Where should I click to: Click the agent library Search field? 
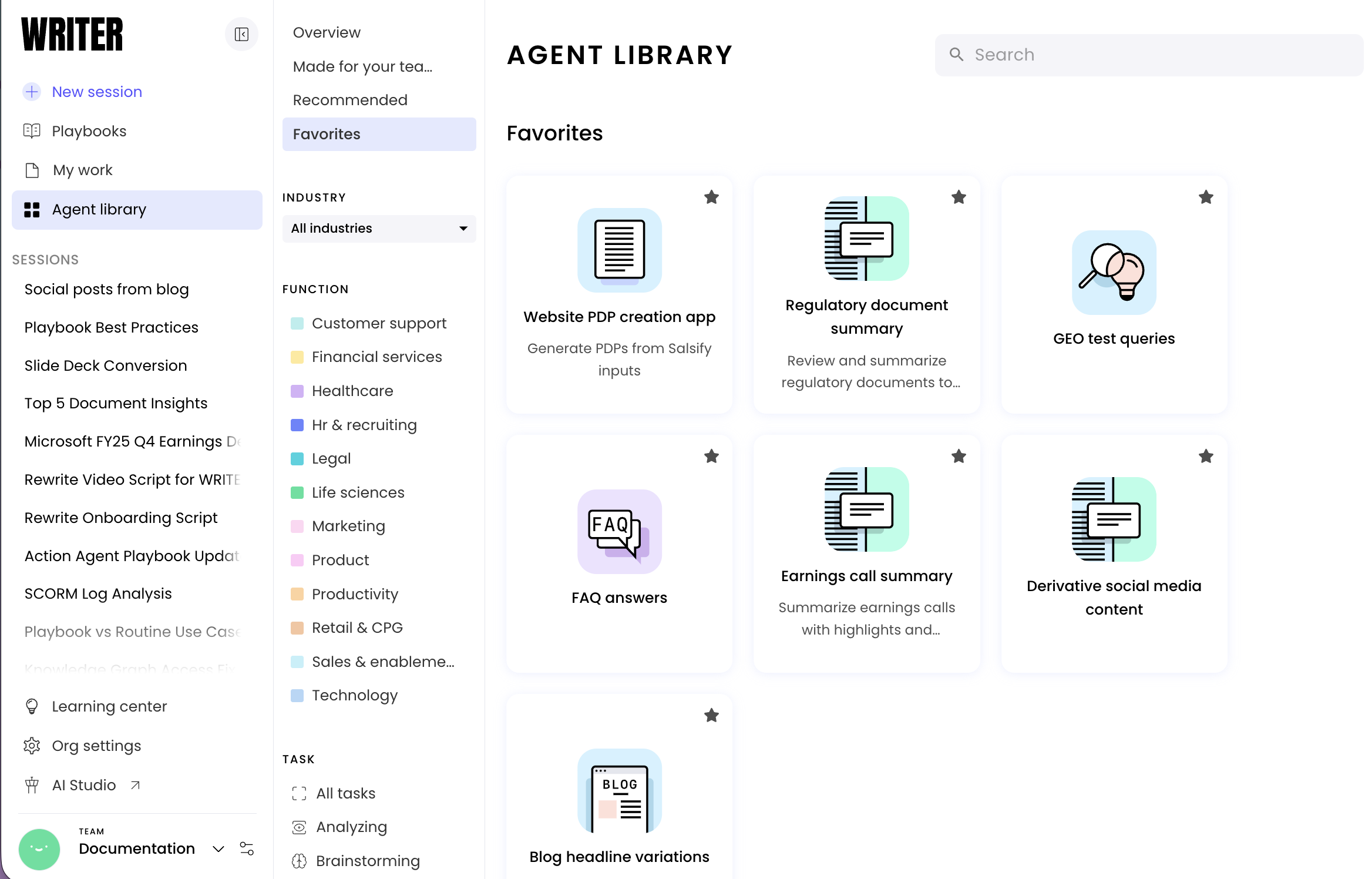tap(1148, 55)
